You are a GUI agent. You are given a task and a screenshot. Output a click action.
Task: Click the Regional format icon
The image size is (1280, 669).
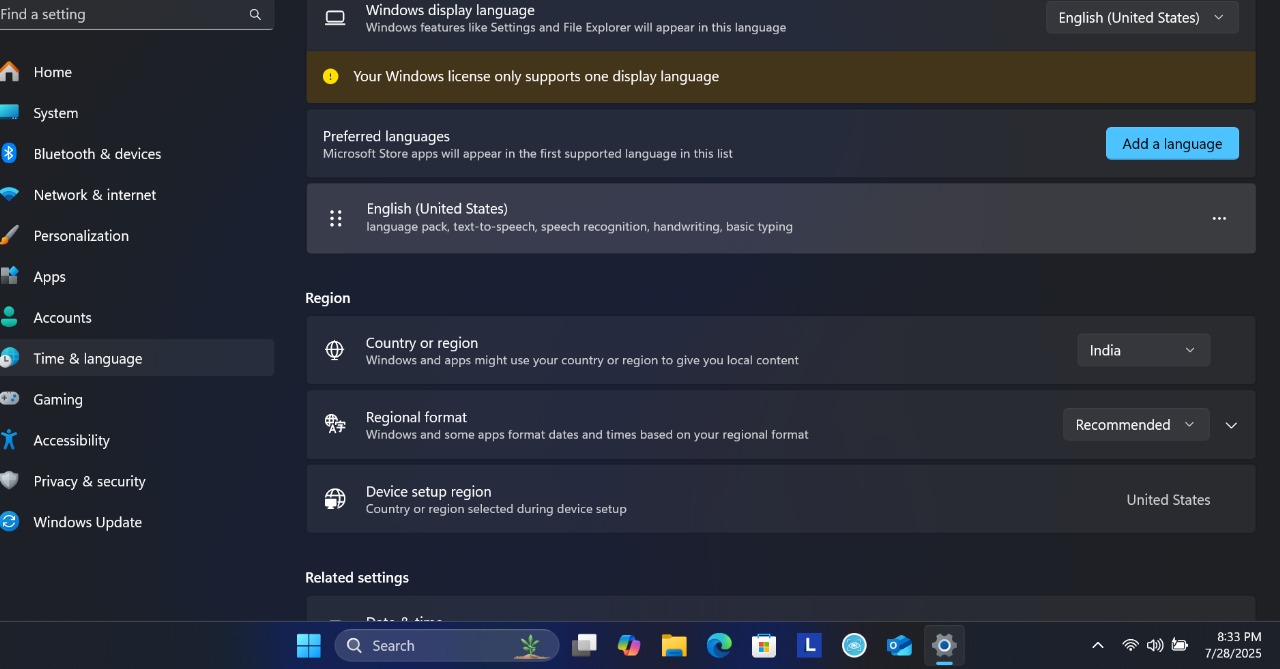(335, 424)
